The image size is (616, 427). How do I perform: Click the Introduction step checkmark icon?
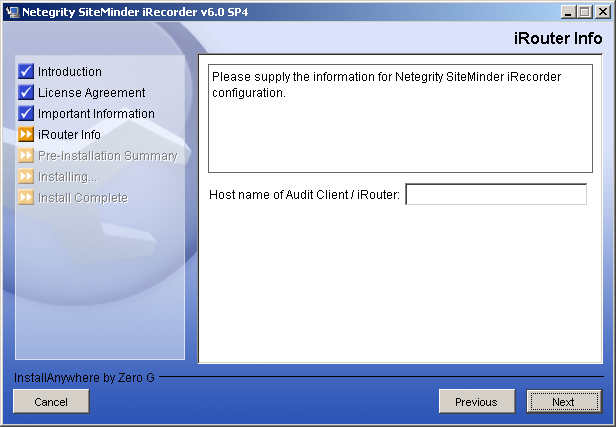pos(26,72)
